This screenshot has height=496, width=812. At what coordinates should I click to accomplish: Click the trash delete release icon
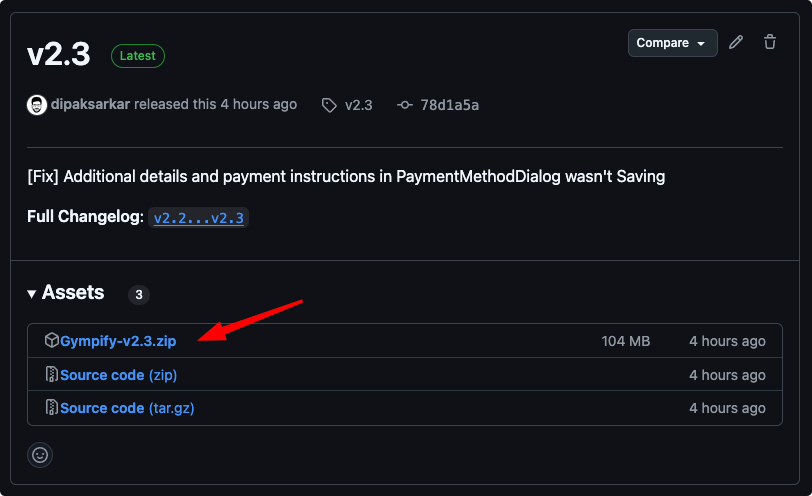point(769,42)
